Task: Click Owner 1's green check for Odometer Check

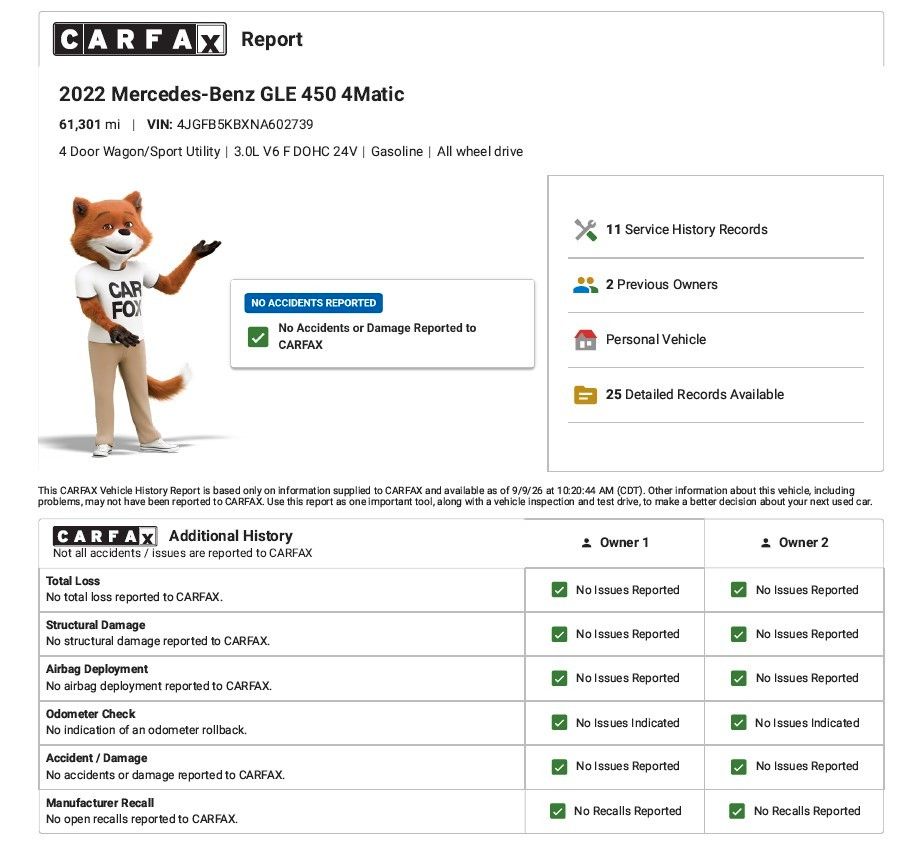Action: tap(559, 722)
